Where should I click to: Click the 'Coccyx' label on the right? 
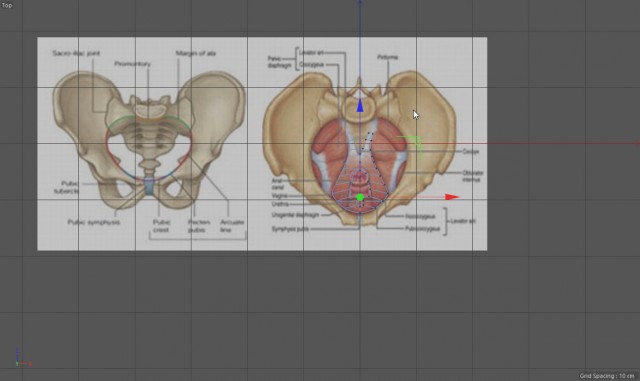[x=471, y=152]
